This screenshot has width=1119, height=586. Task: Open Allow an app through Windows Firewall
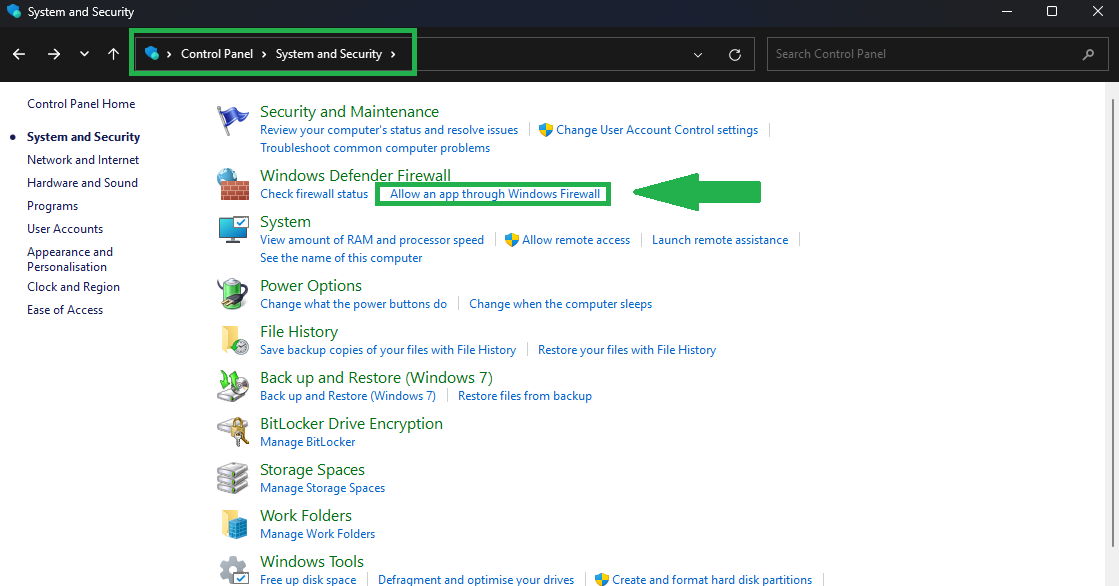(495, 194)
